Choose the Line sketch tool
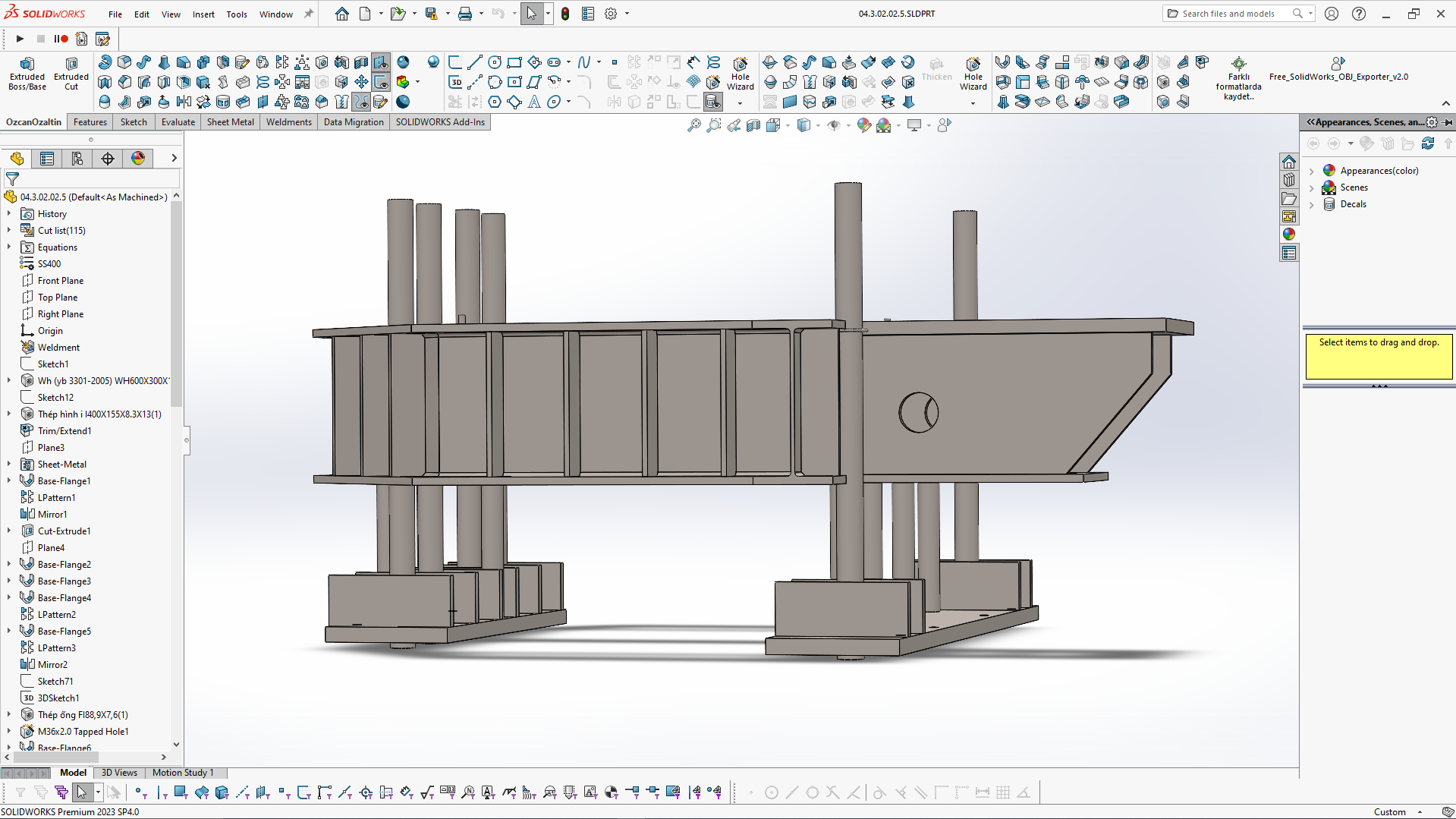The image size is (1456, 819). [475, 62]
